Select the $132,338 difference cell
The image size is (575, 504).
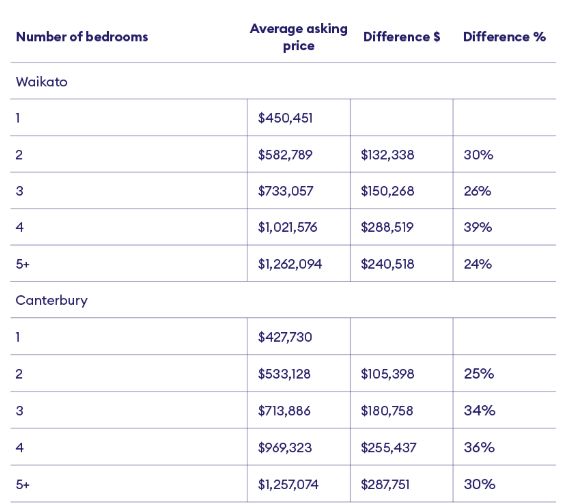(x=388, y=154)
